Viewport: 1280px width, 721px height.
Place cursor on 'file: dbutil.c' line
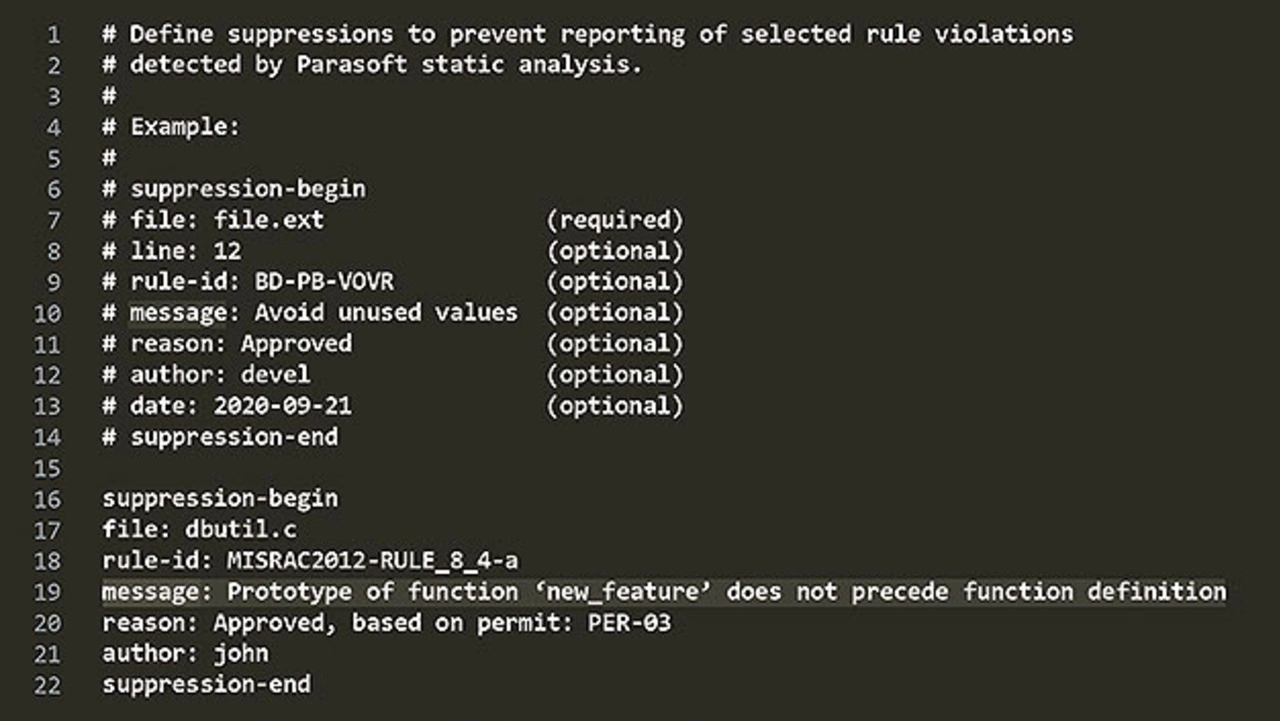click(x=199, y=530)
